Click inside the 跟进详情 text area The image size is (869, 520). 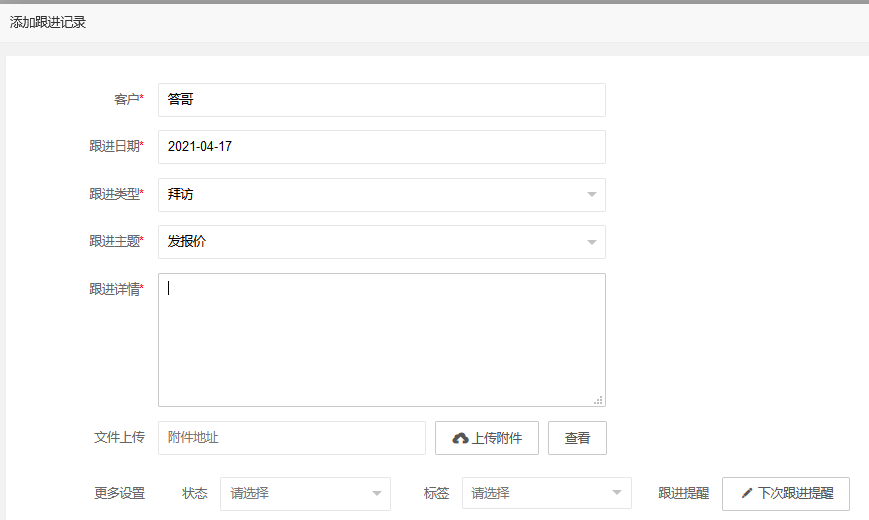(x=382, y=340)
